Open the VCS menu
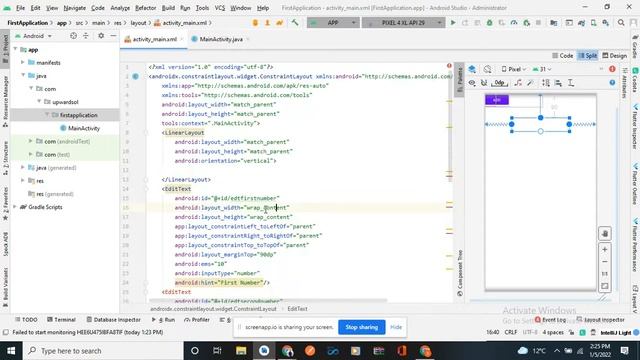Image resolution: width=640 pixels, height=360 pixels. coord(220,8)
